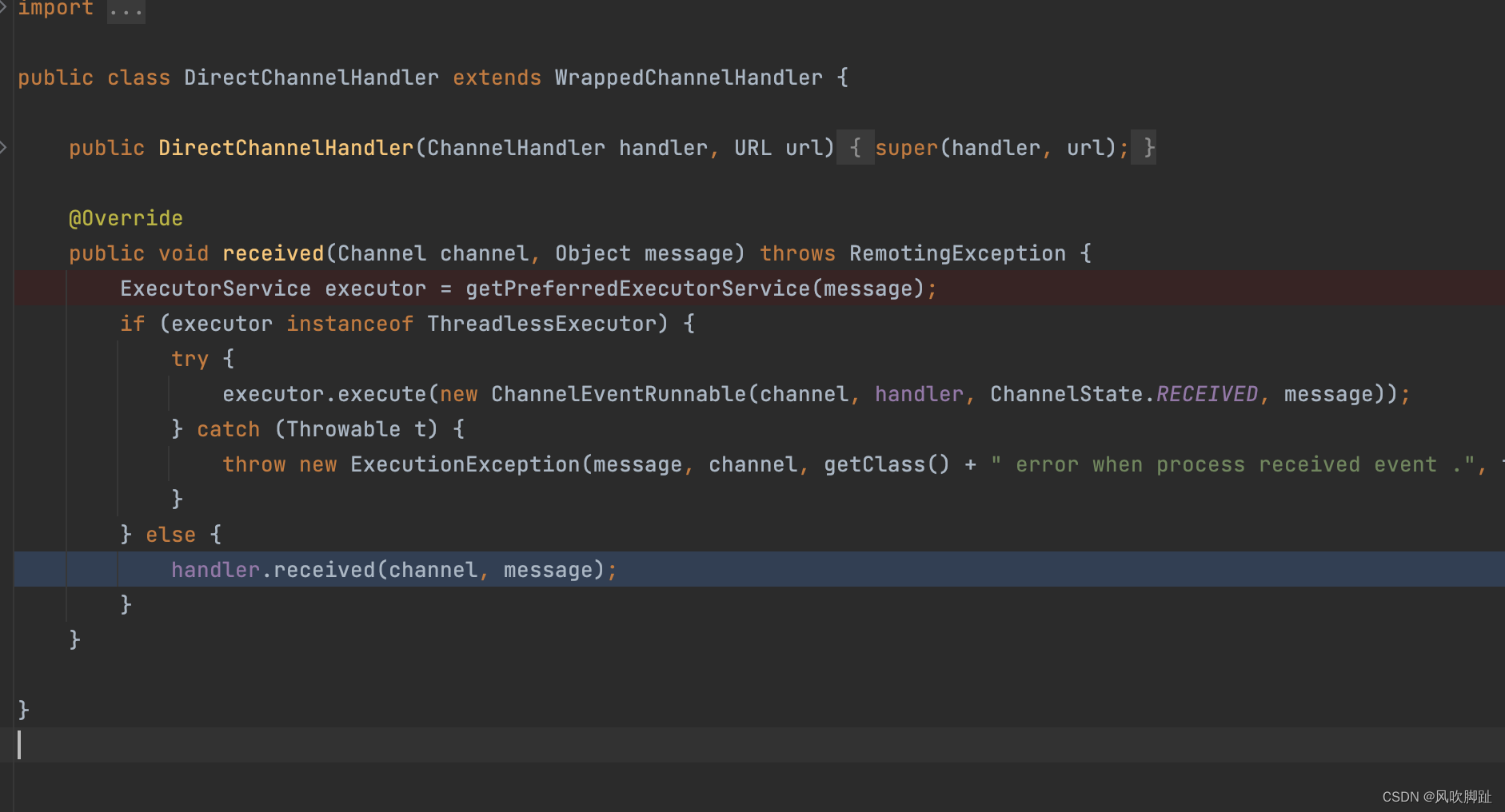Viewport: 1505px width, 812px height.
Task: Select the RemotingException type
Action: click(957, 253)
